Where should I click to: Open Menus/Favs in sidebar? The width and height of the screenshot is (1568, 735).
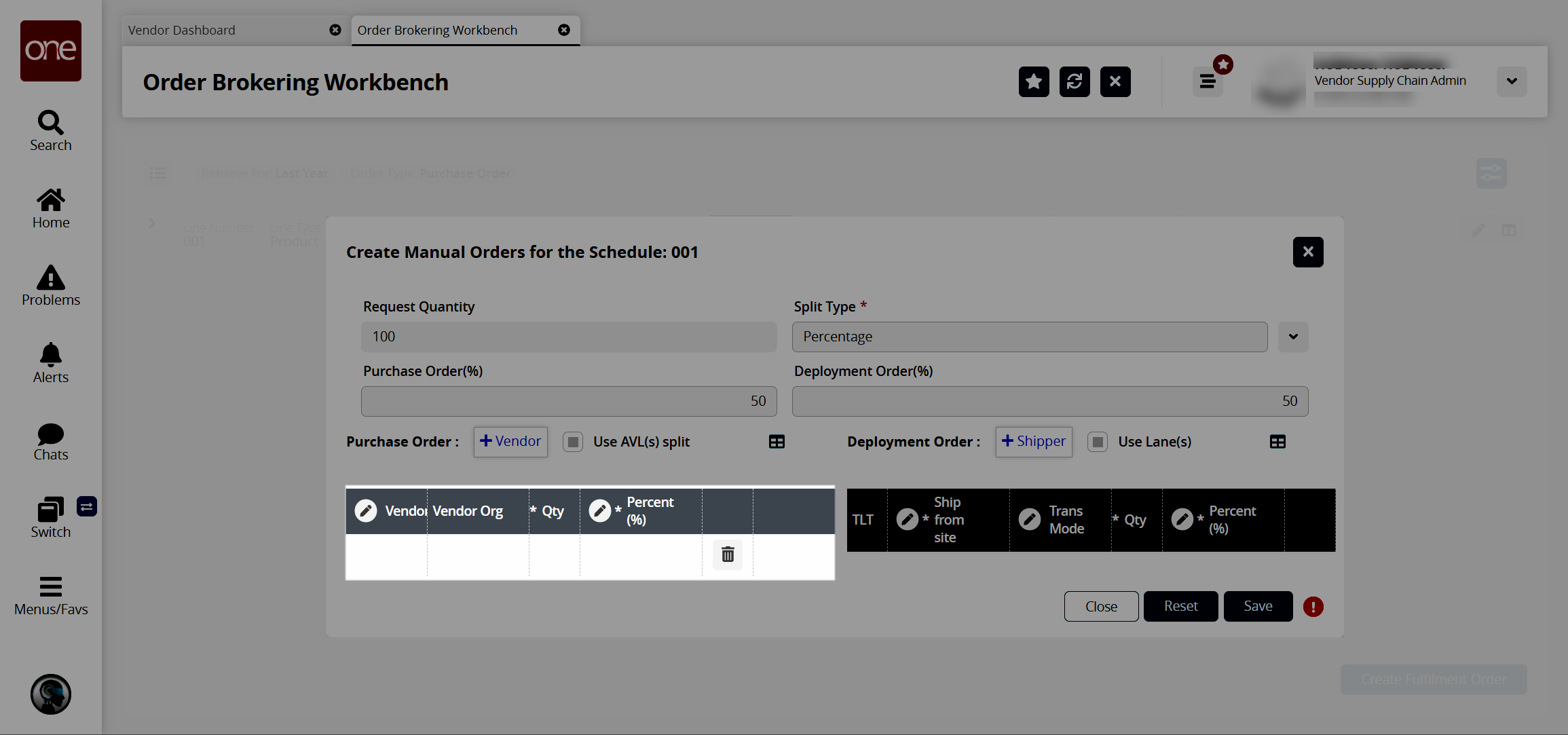[x=51, y=596]
